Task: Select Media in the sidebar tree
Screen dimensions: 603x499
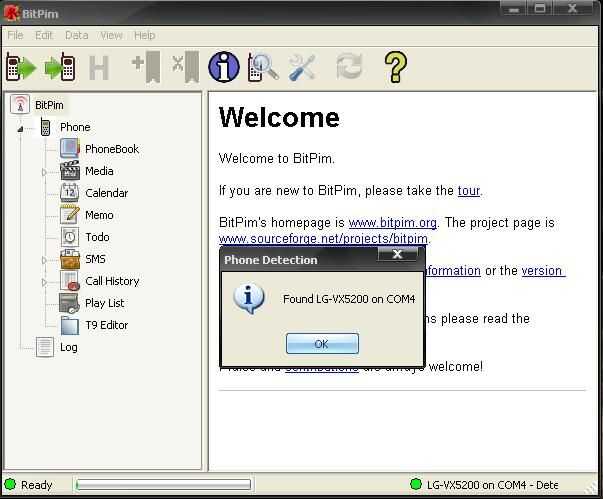Action: 99,171
